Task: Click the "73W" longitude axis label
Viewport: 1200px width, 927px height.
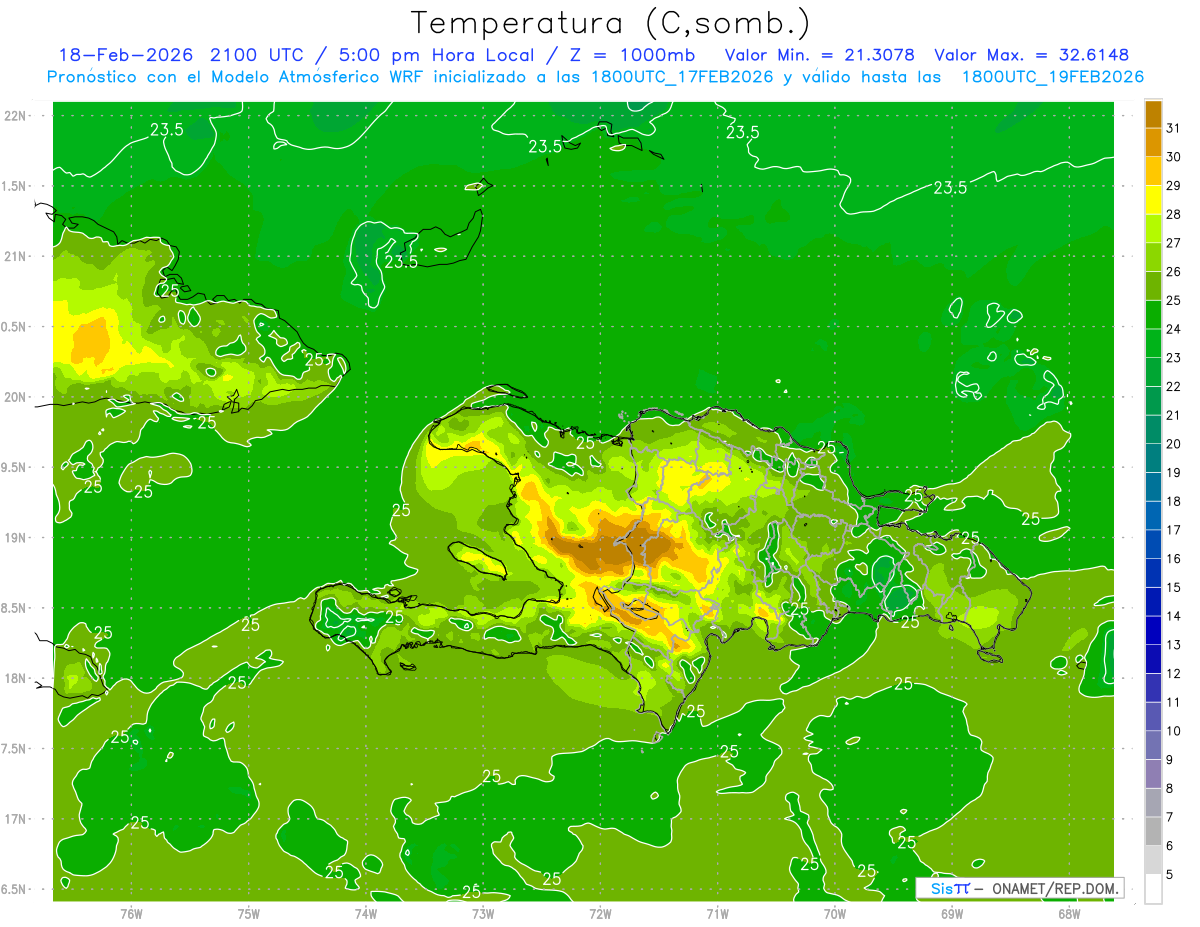Action: pos(483,914)
